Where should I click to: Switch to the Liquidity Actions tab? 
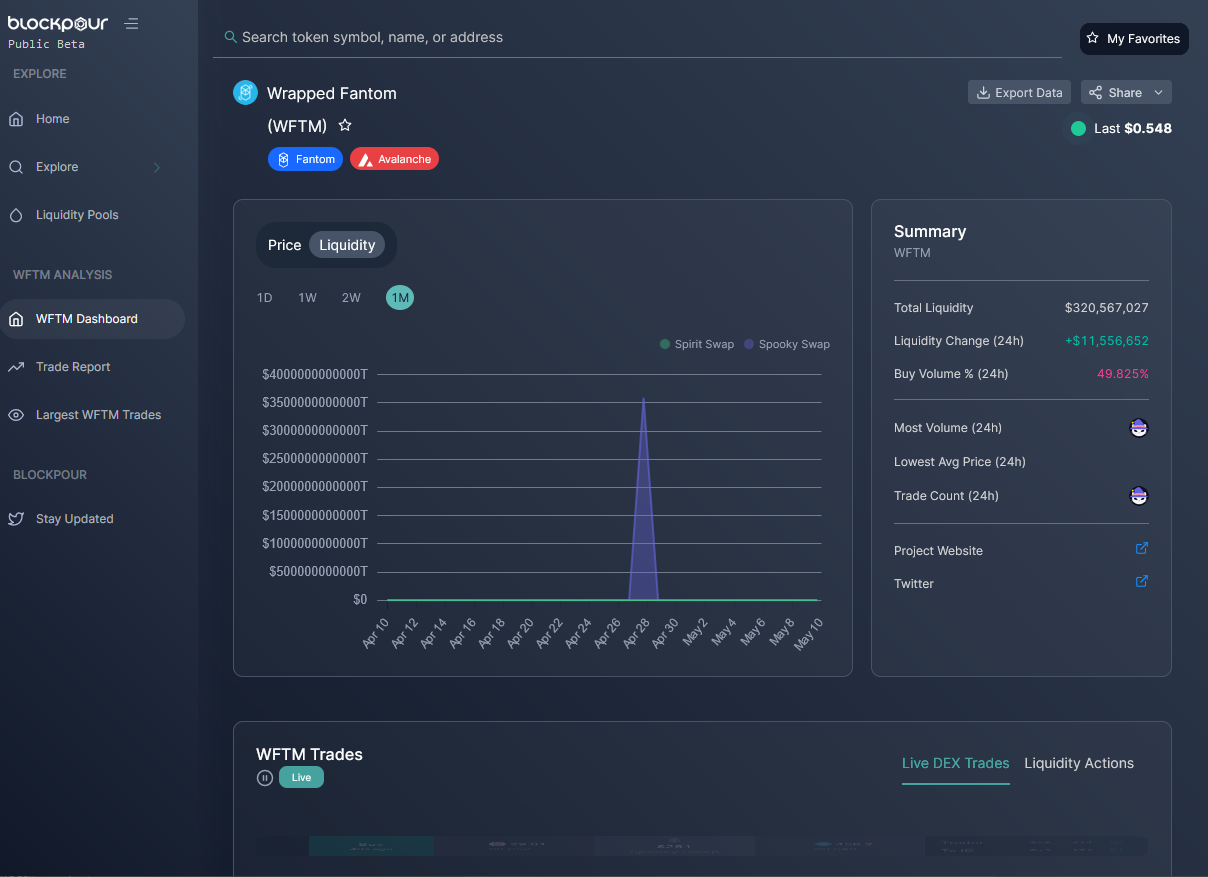(1079, 763)
